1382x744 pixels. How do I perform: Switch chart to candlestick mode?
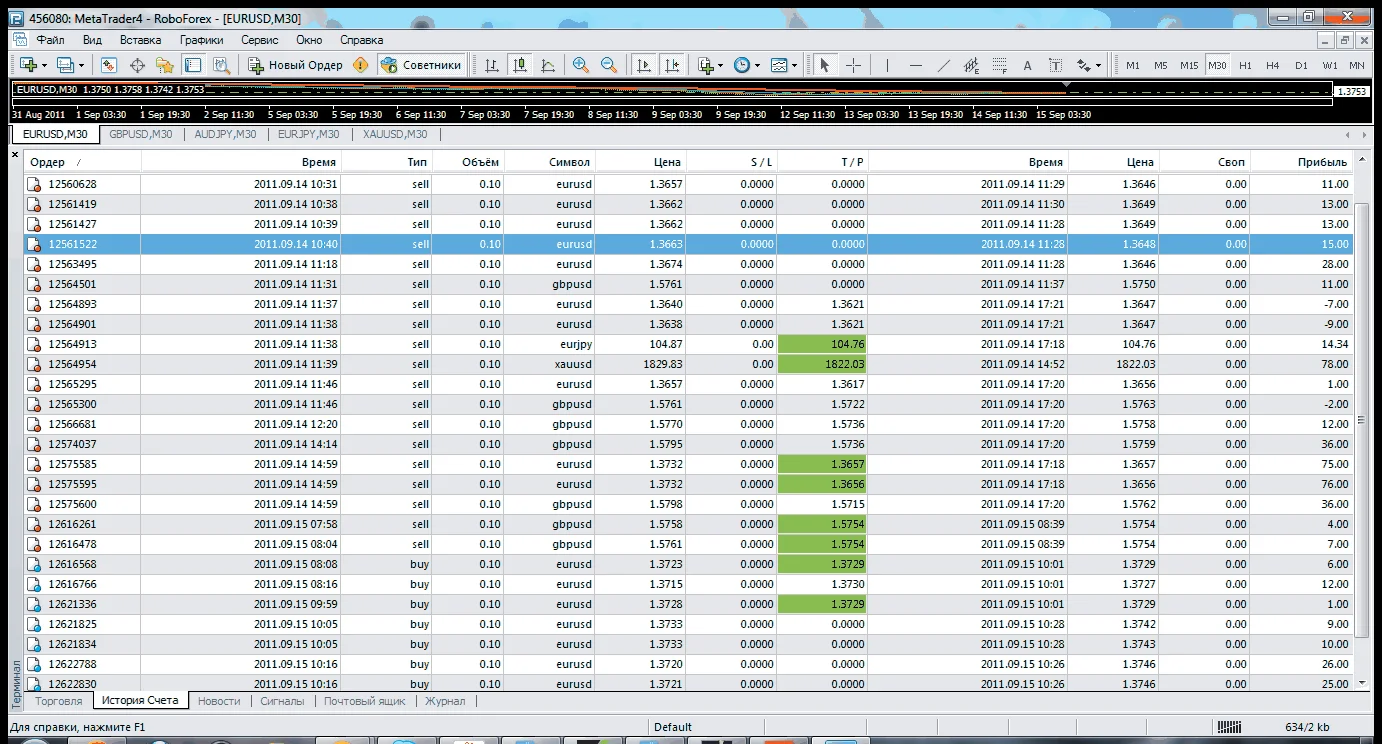pyautogui.click(x=520, y=65)
